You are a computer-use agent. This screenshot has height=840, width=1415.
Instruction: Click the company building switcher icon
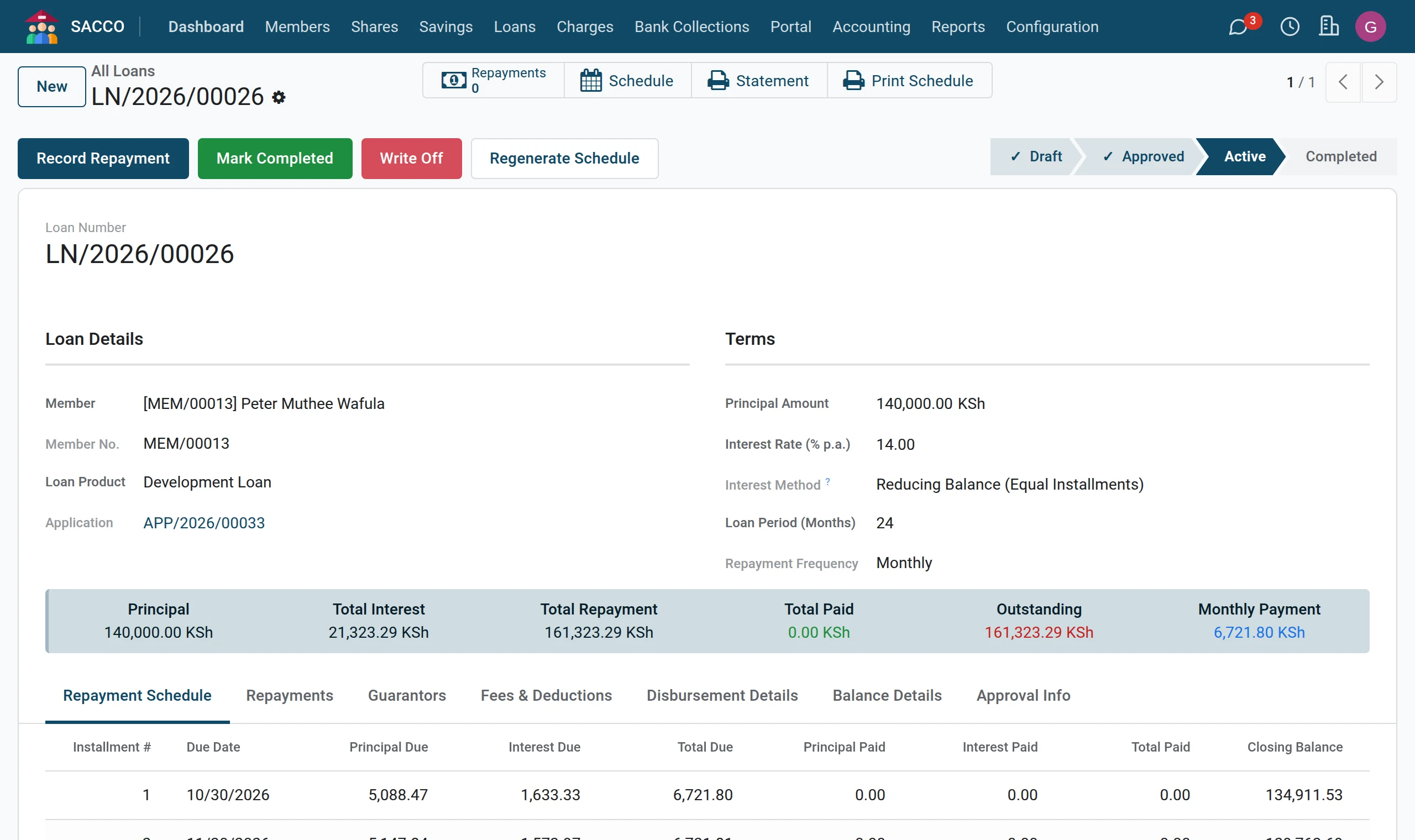coord(1328,26)
